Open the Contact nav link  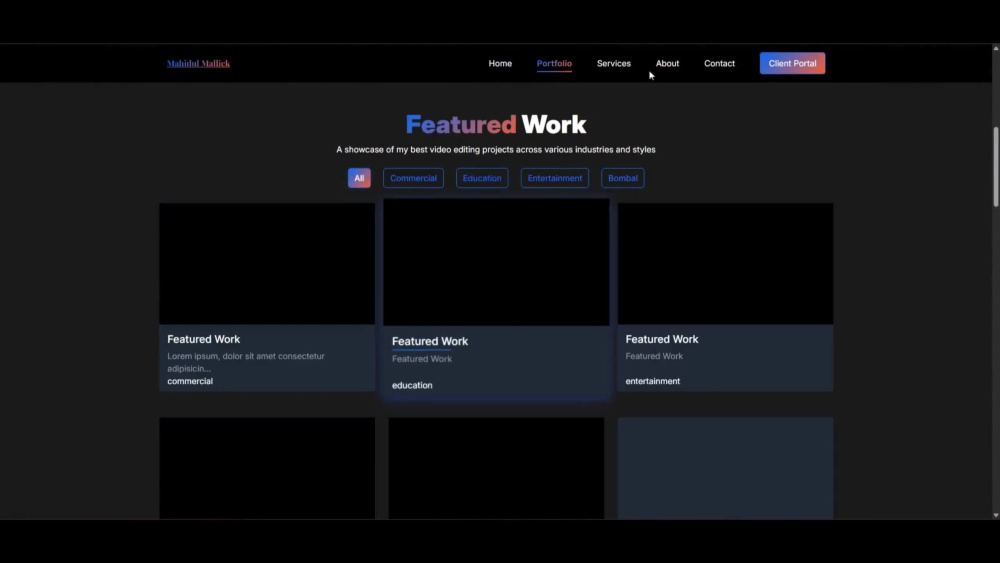coord(719,64)
